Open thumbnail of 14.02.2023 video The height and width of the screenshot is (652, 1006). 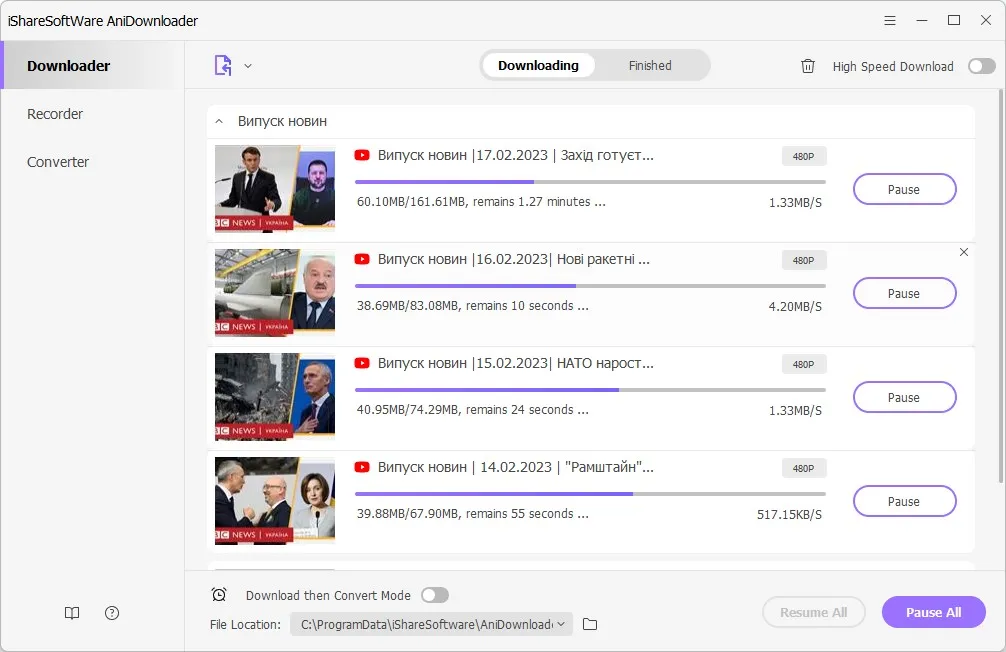point(275,501)
